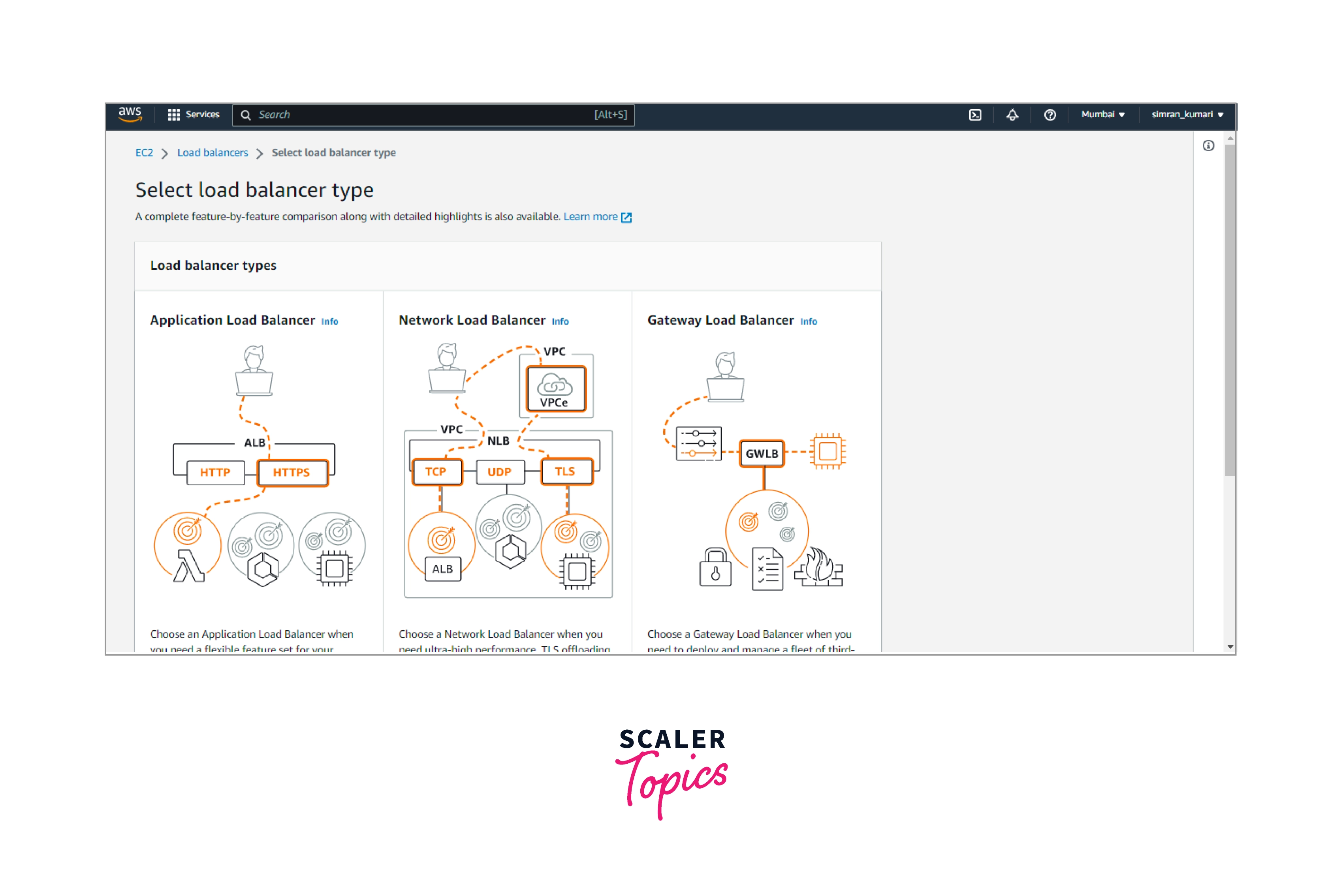Click the external link icon beside Learn more

pos(626,217)
